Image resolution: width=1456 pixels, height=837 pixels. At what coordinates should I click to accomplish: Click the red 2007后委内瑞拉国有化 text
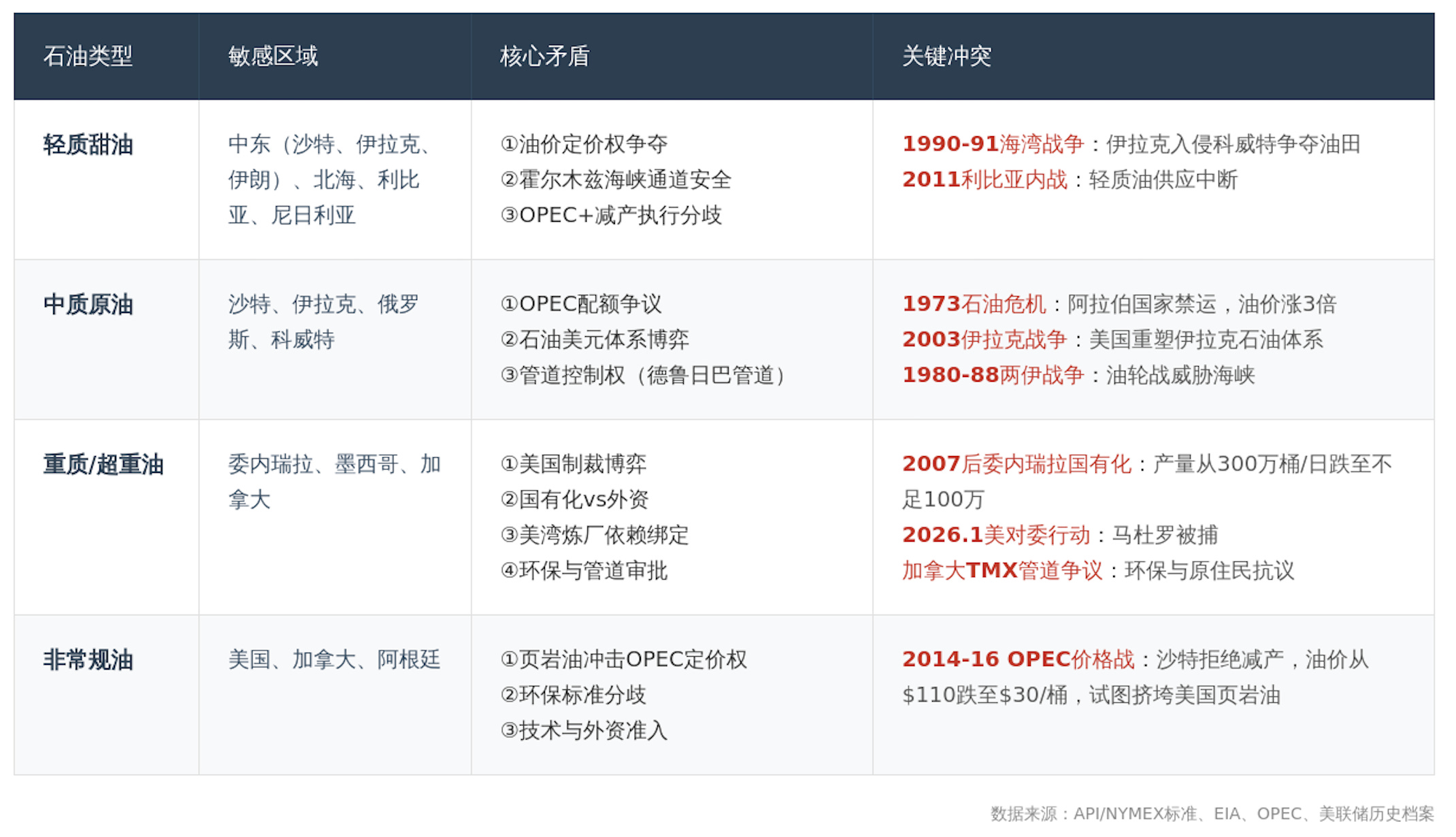[x=1016, y=464]
